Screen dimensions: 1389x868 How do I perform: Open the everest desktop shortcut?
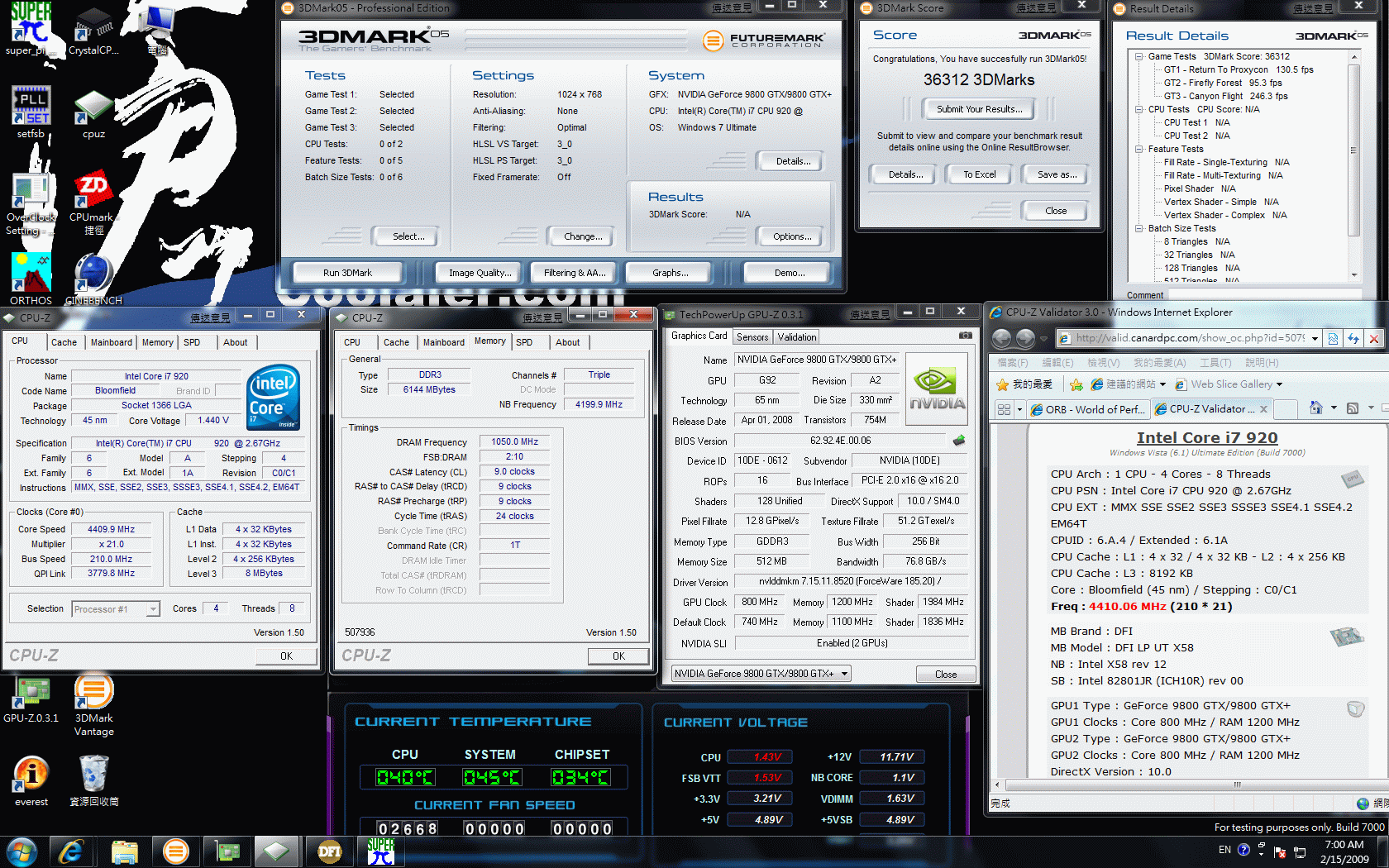tap(31, 781)
